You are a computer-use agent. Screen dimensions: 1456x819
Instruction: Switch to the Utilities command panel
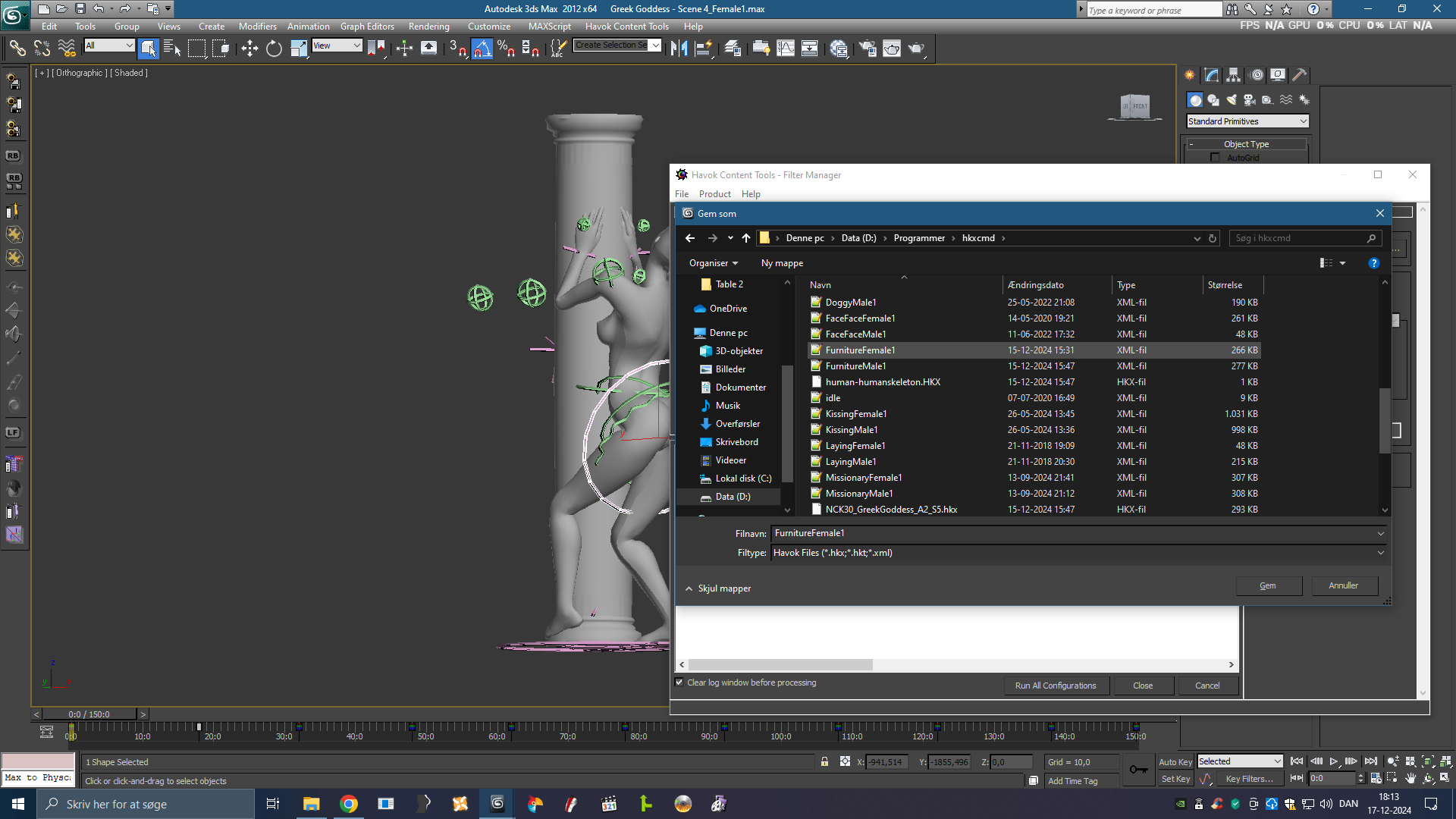pyautogui.click(x=1300, y=75)
